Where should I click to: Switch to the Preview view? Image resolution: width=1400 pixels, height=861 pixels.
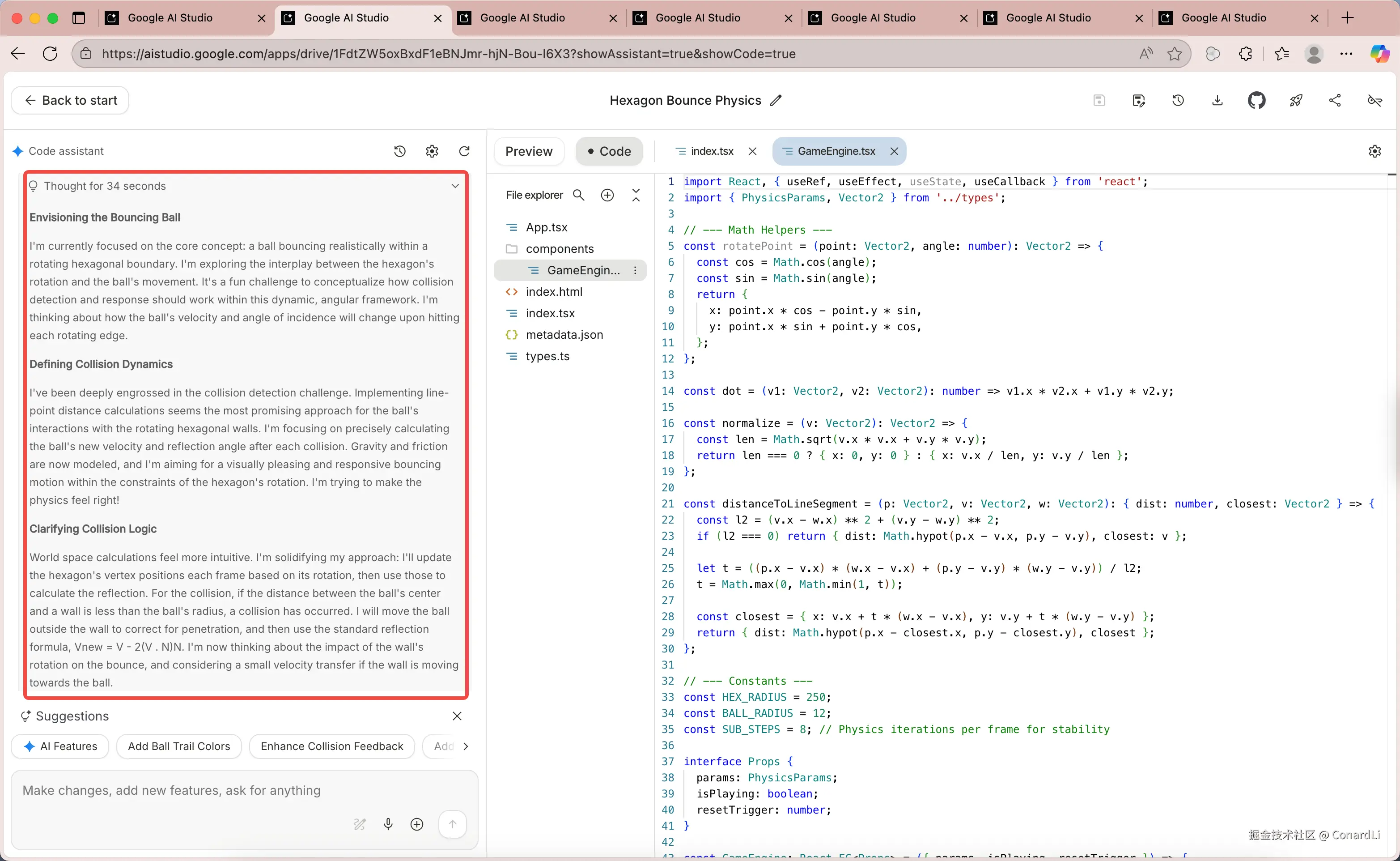coord(529,151)
